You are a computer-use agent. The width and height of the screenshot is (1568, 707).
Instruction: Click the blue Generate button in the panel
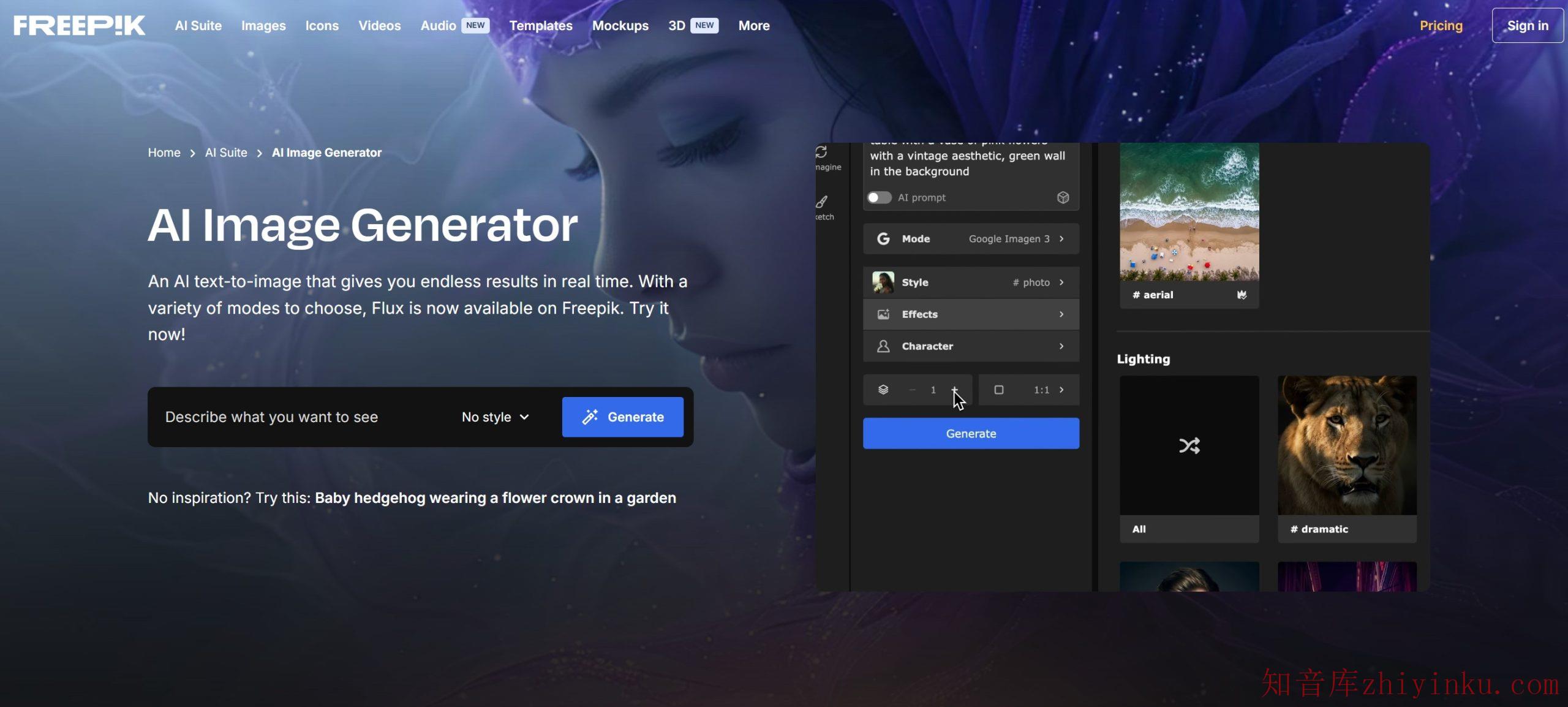[971, 433]
